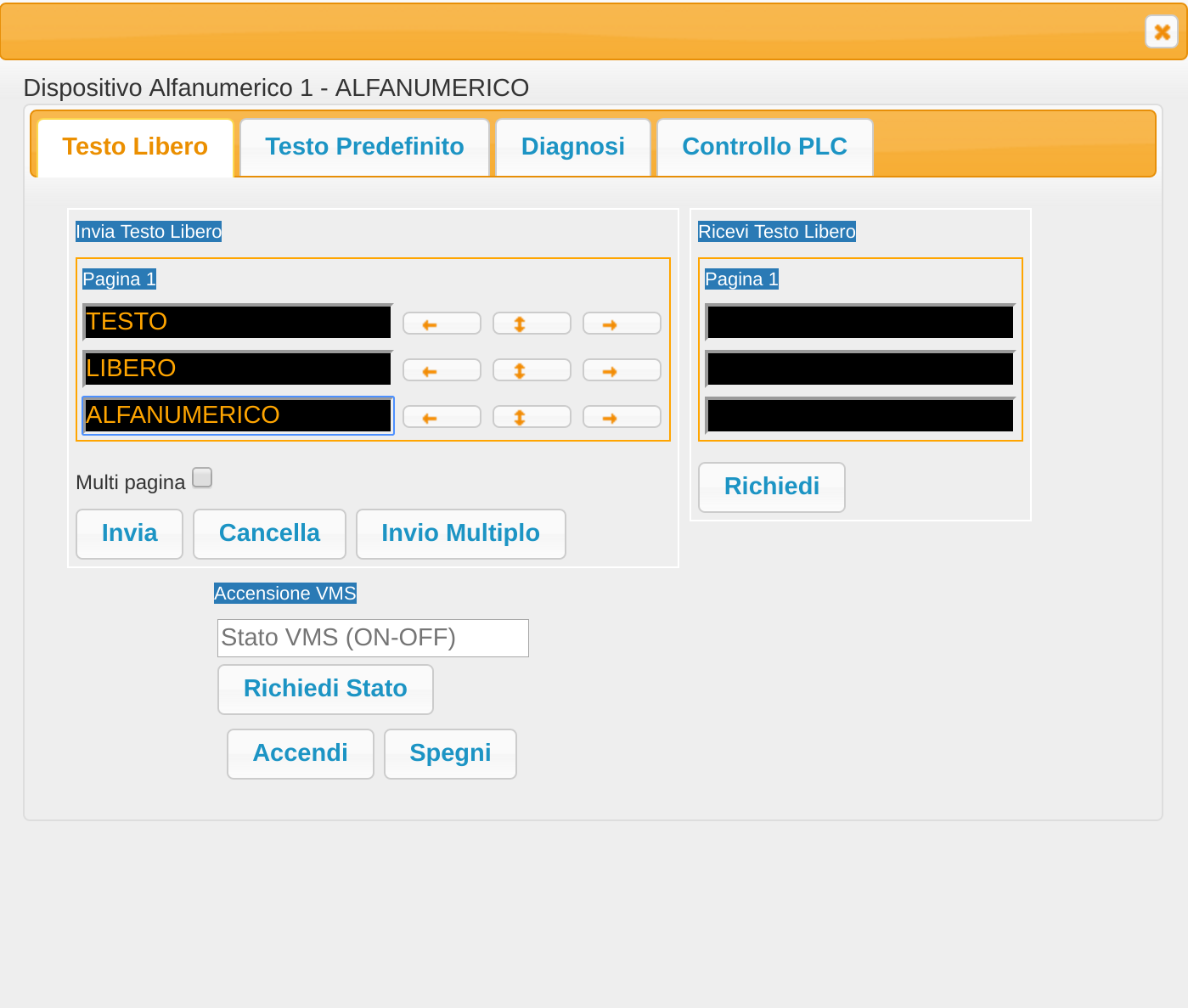Click second received text line in Ricevi panel
The height and width of the screenshot is (1008, 1188).
coord(860,369)
